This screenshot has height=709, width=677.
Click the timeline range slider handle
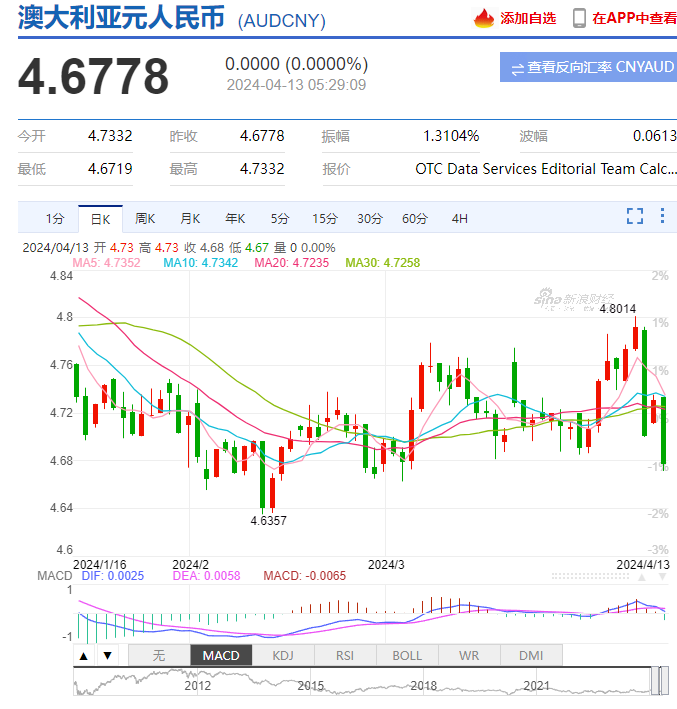pyautogui.click(x=660, y=680)
